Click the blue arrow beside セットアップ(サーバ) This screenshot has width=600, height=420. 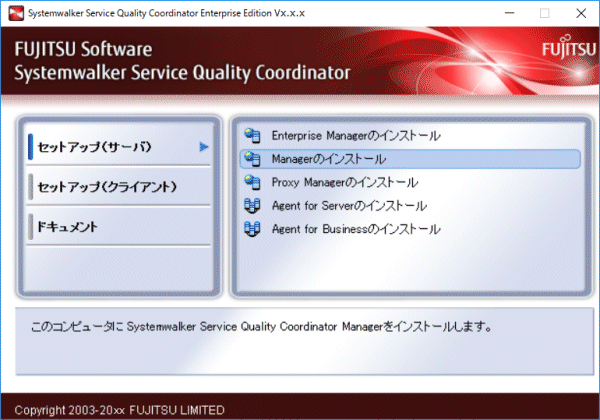pos(204,147)
